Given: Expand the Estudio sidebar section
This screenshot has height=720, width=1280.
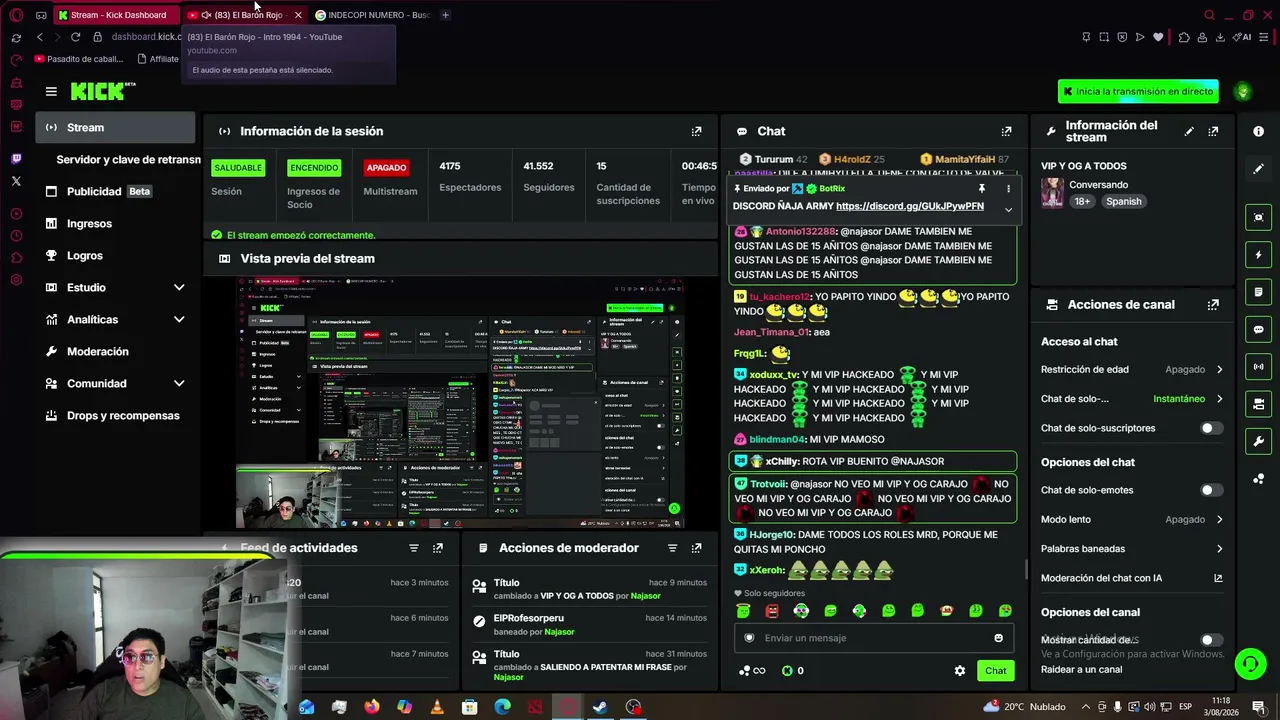Looking at the screenshot, I should 179,288.
